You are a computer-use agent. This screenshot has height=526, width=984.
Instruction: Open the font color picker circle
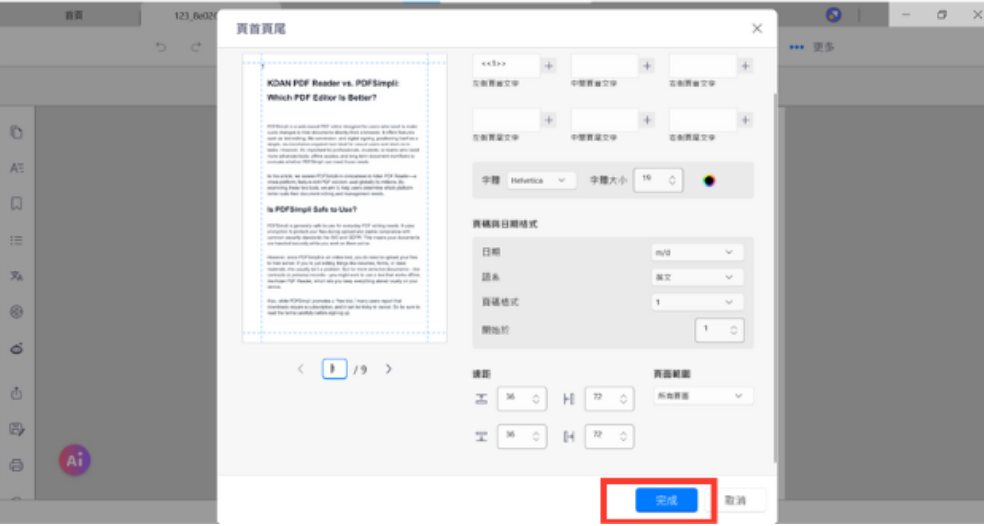click(x=709, y=181)
